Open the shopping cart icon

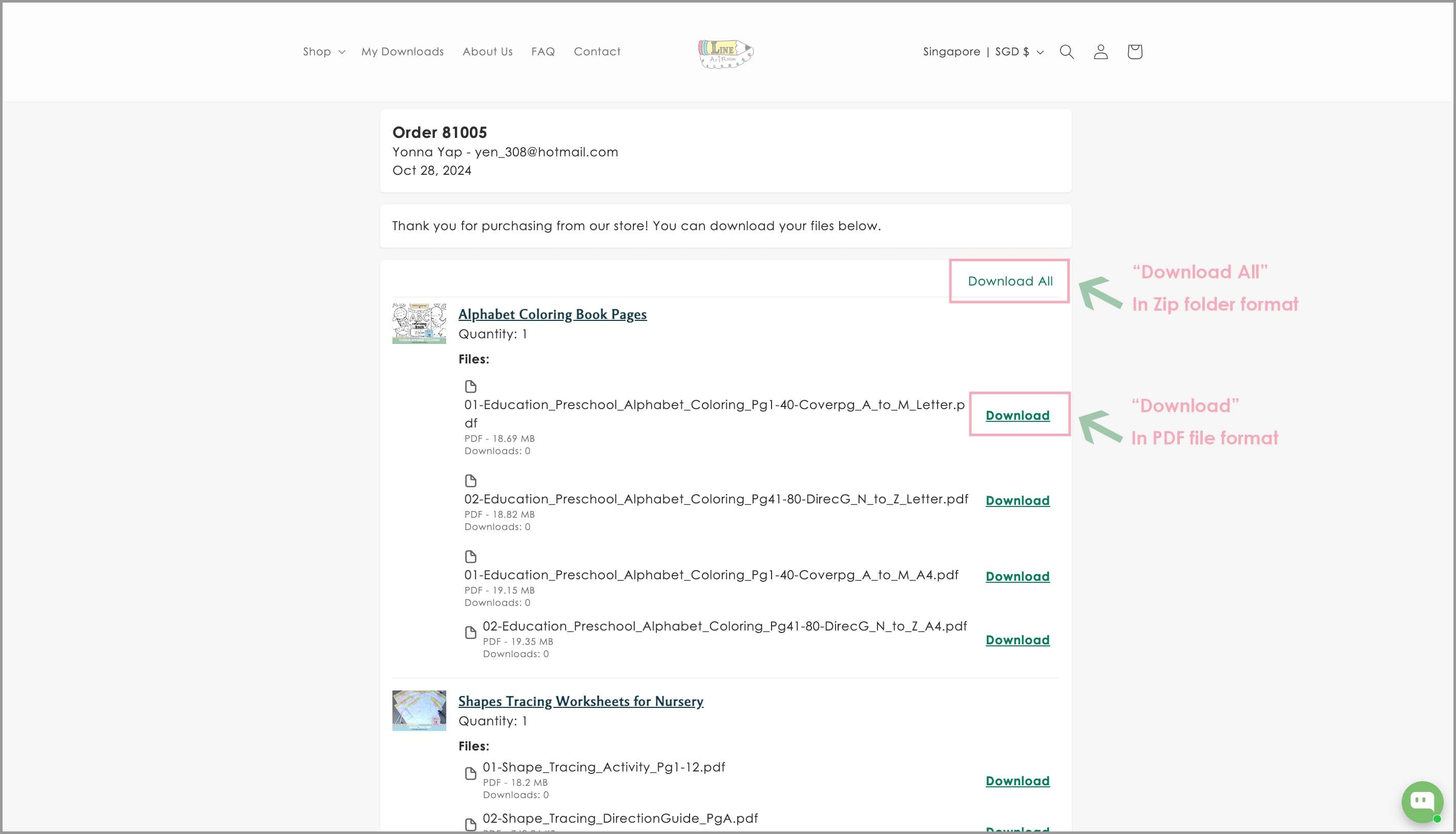click(x=1134, y=52)
